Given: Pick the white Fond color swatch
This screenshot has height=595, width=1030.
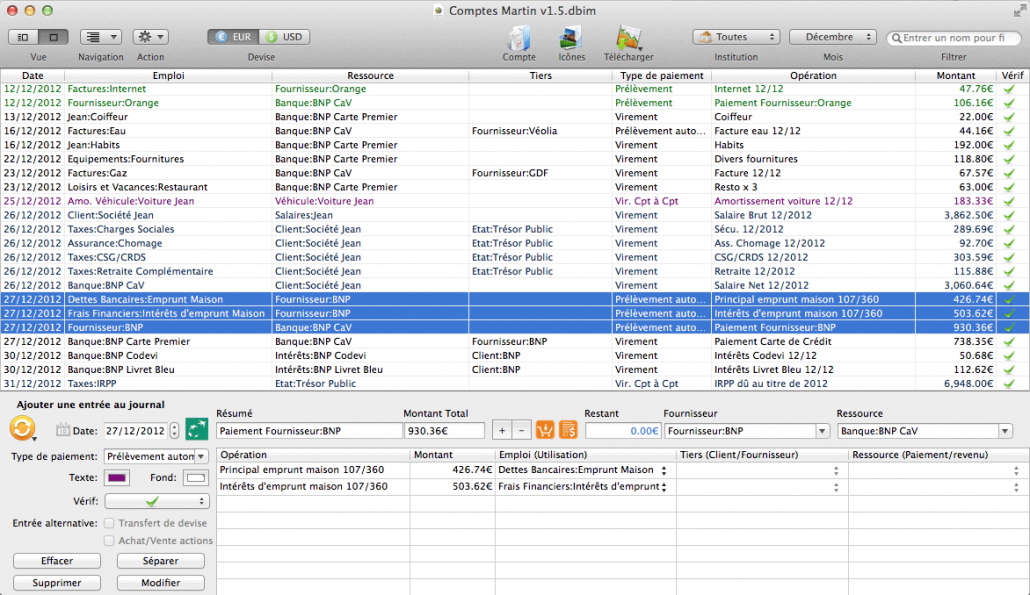Looking at the screenshot, I should (x=195, y=477).
